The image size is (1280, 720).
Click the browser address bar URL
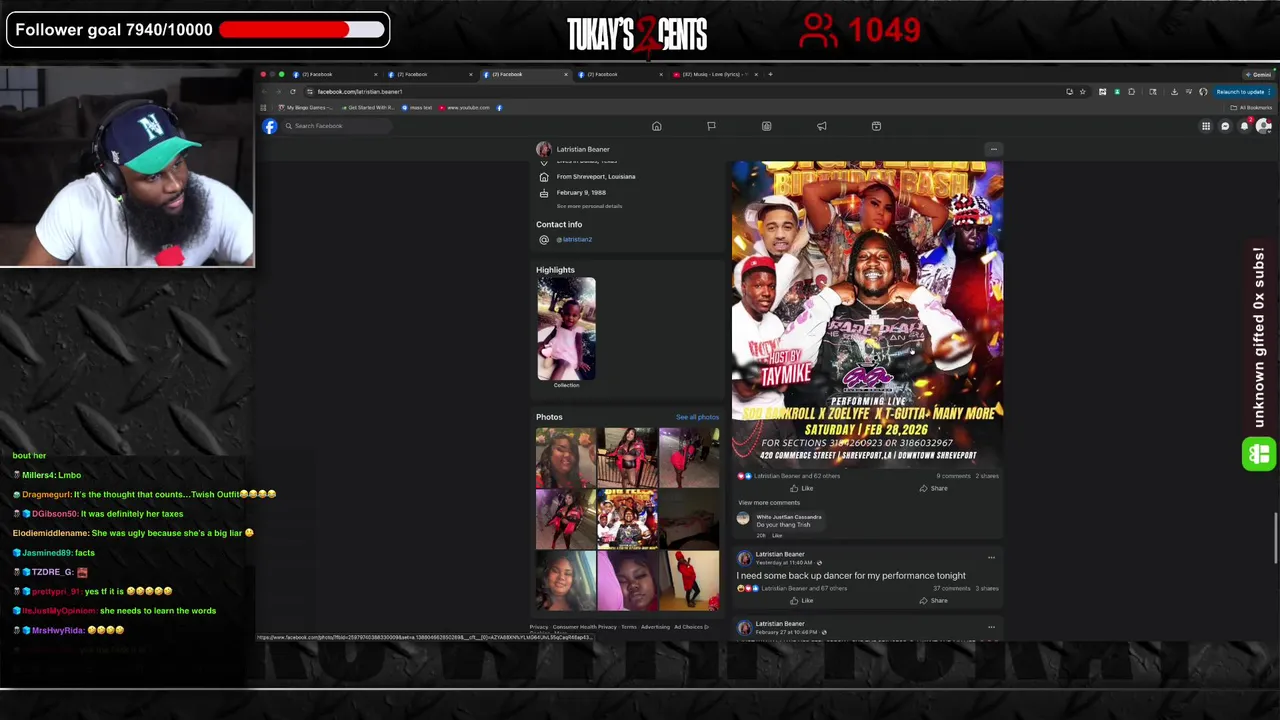click(x=360, y=91)
